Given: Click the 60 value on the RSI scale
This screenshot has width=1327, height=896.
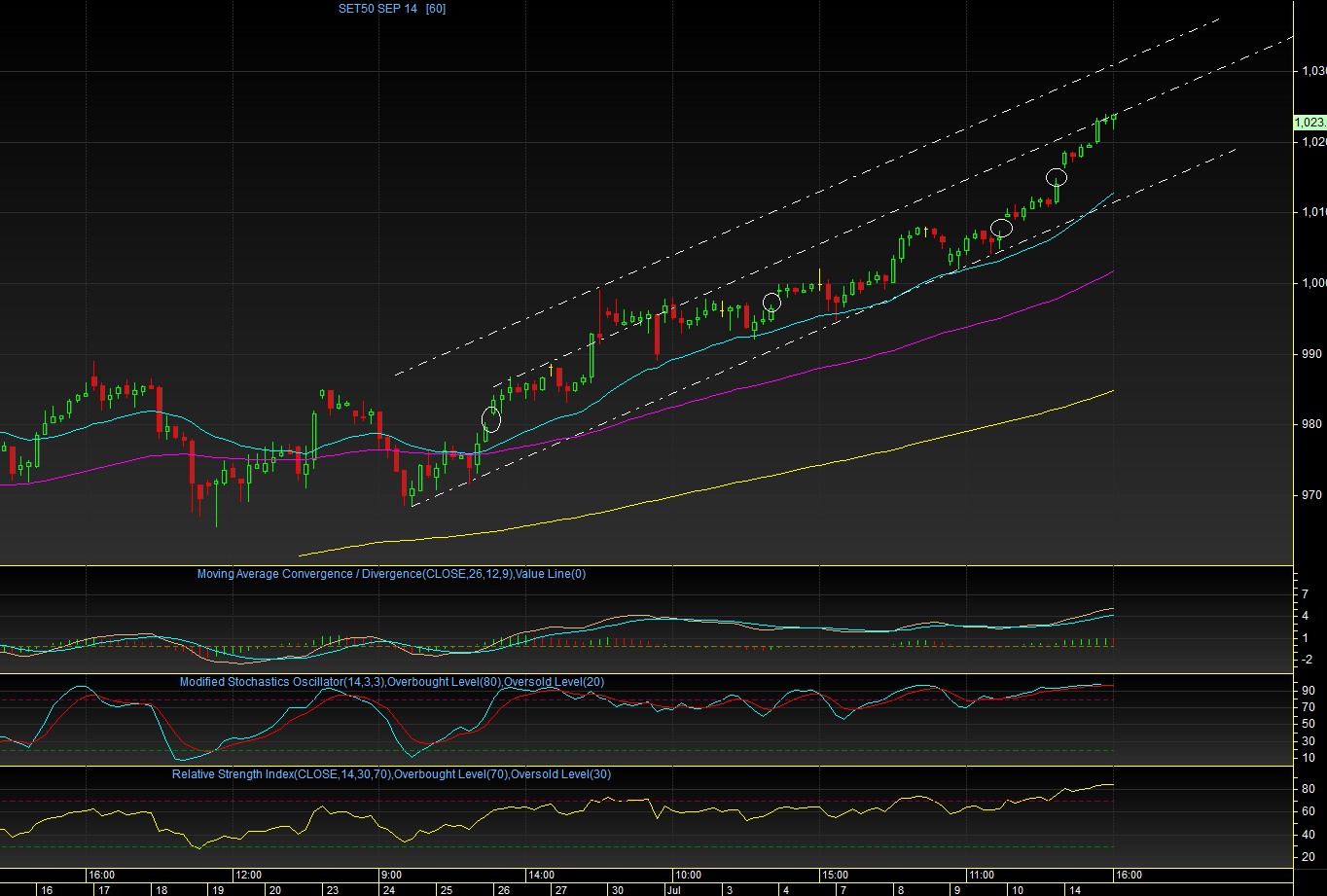Looking at the screenshot, I should [x=1309, y=811].
